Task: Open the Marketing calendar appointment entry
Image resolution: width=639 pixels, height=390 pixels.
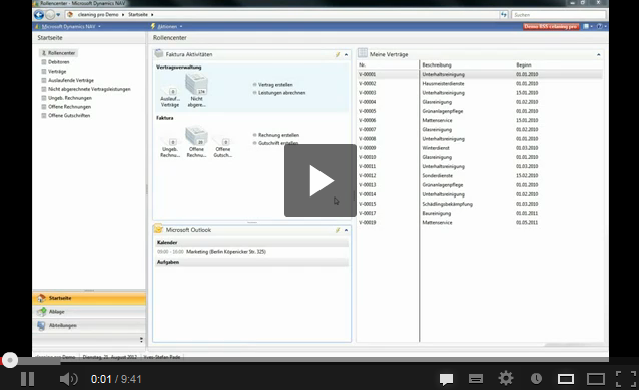Action: tap(226, 252)
